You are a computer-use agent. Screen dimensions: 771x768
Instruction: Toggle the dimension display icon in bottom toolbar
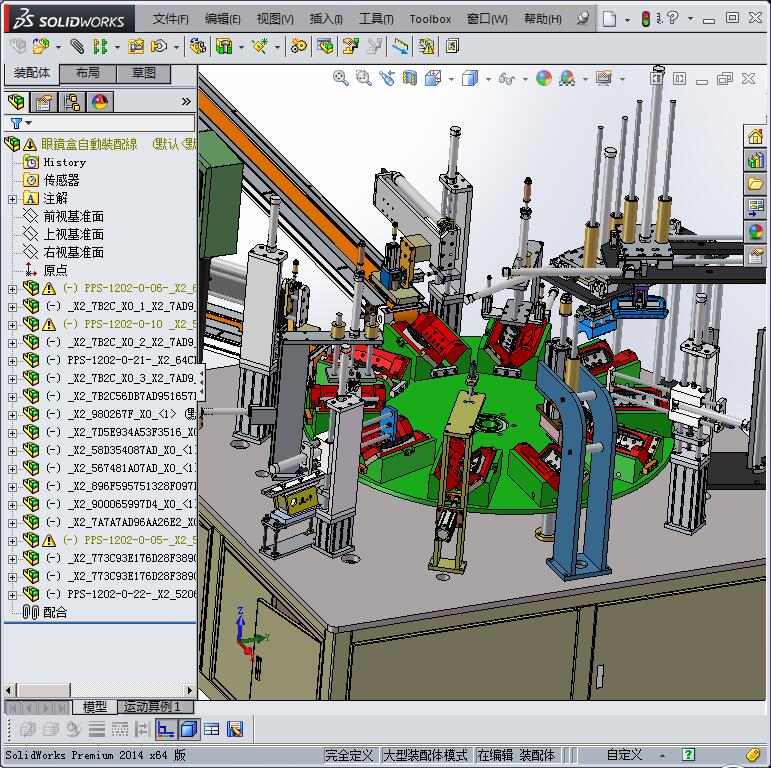point(166,729)
